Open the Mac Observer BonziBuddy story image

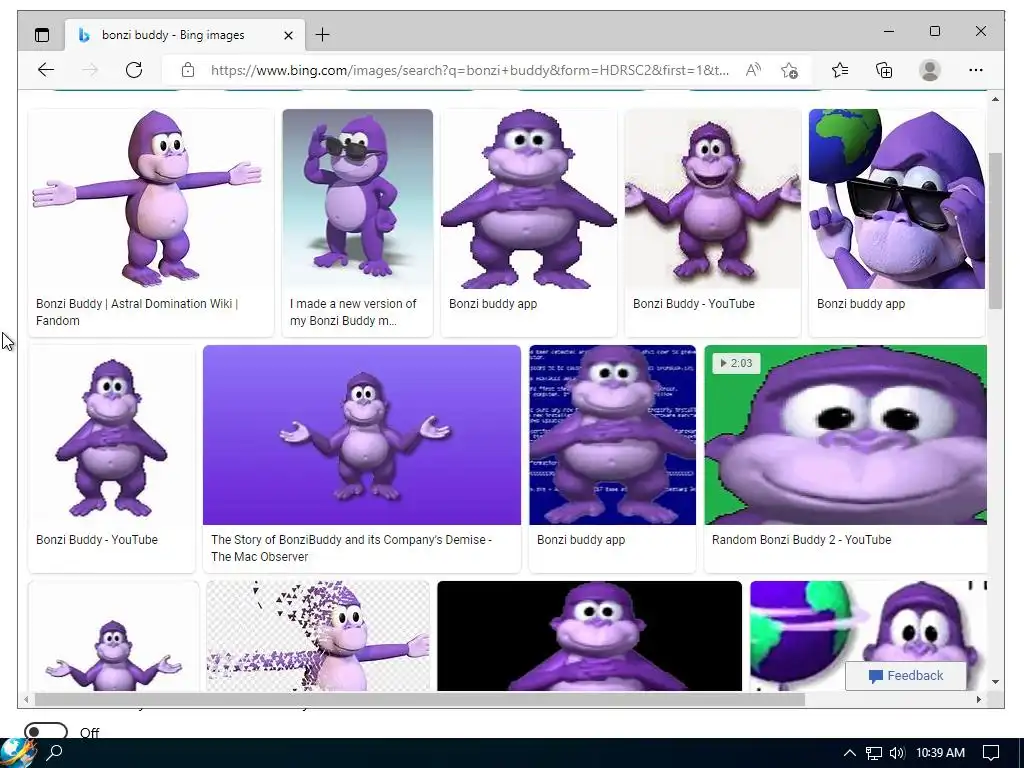click(x=362, y=435)
